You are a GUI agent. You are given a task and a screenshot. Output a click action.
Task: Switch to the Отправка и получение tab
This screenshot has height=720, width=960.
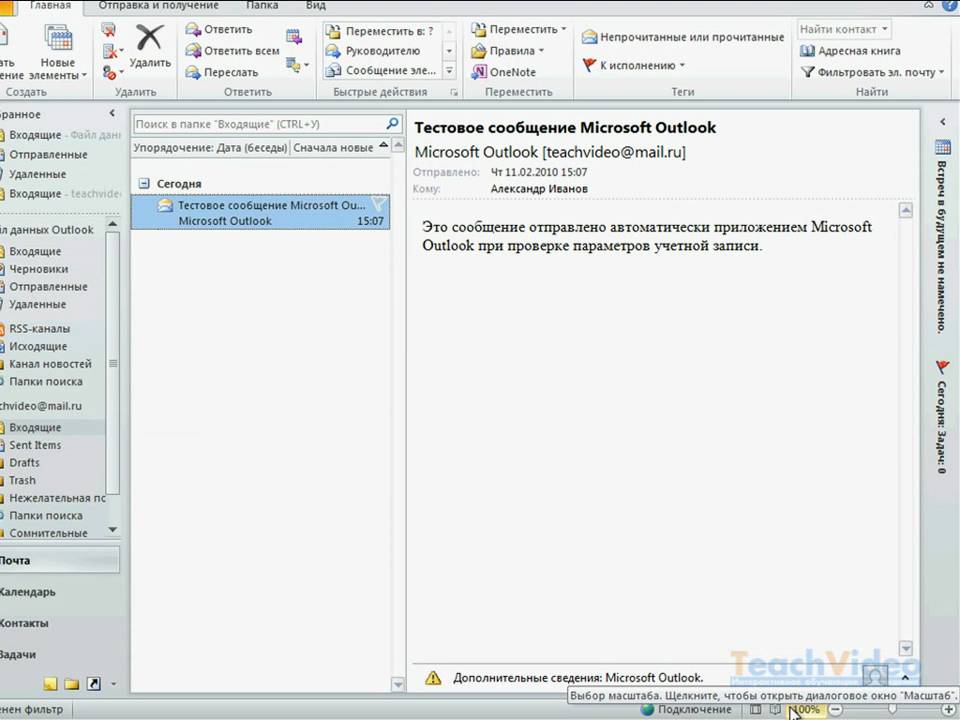pos(159,6)
